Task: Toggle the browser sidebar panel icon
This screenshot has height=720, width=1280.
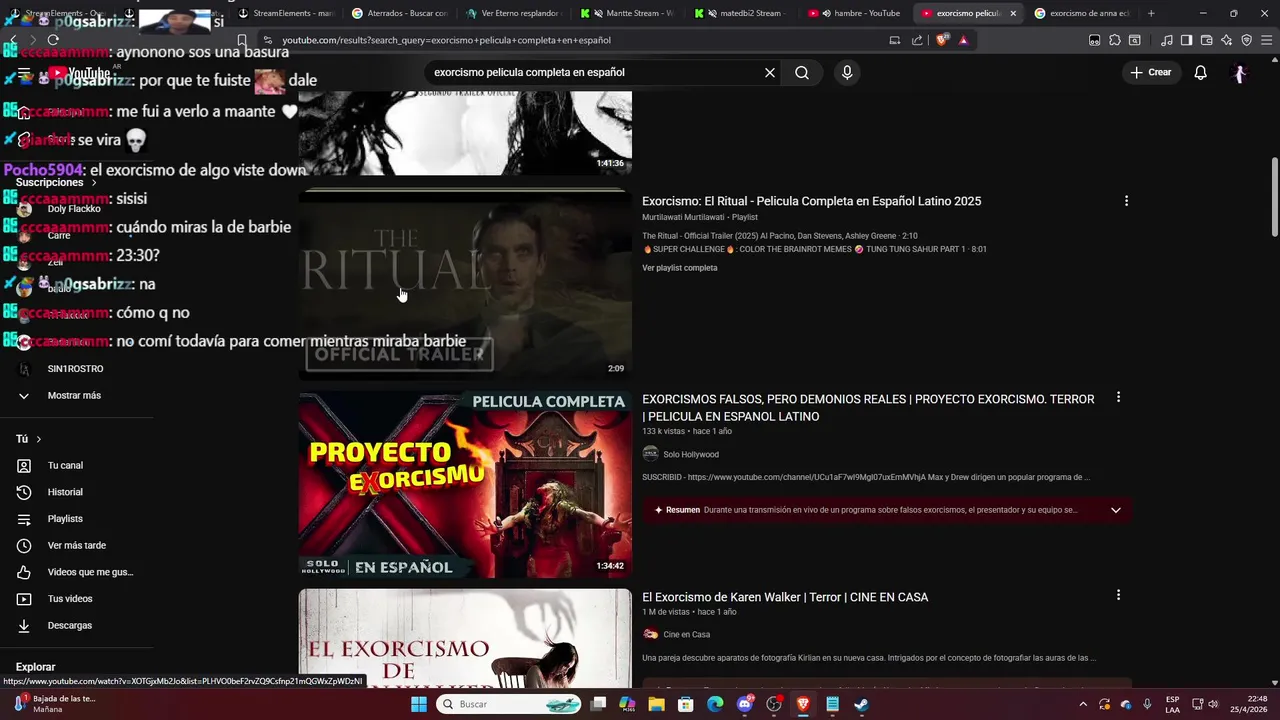Action: pyautogui.click(x=1186, y=40)
